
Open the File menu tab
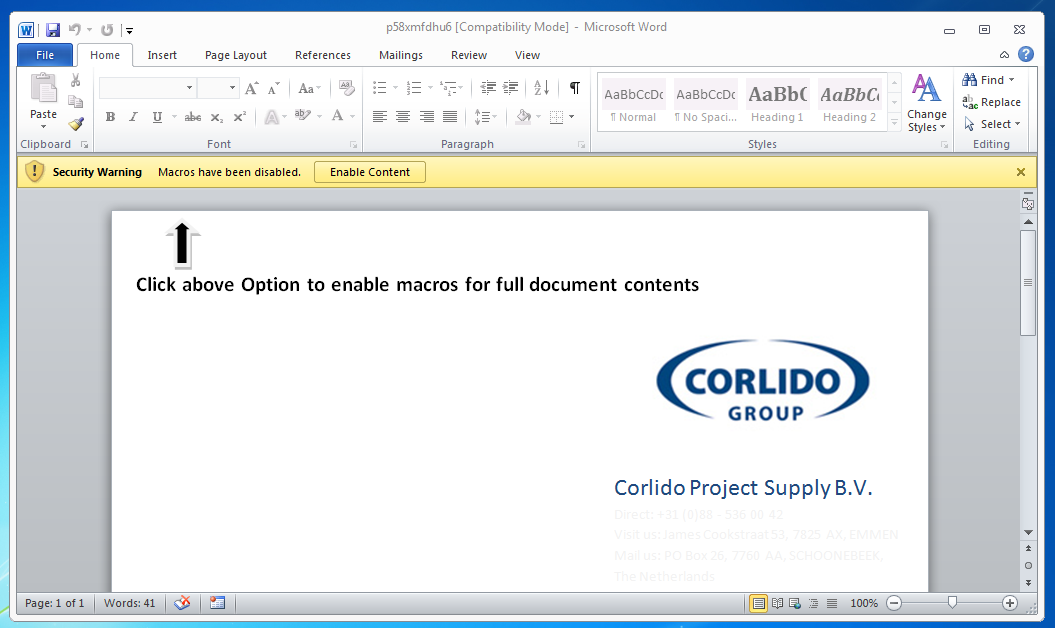coord(45,55)
